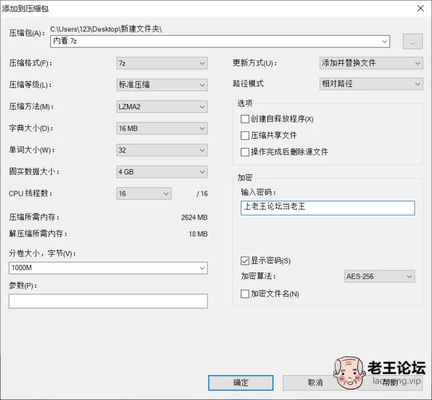432x400 pixels.
Task: Expand the 固实数据大小 4 GB dropdown
Action: tap(162, 172)
